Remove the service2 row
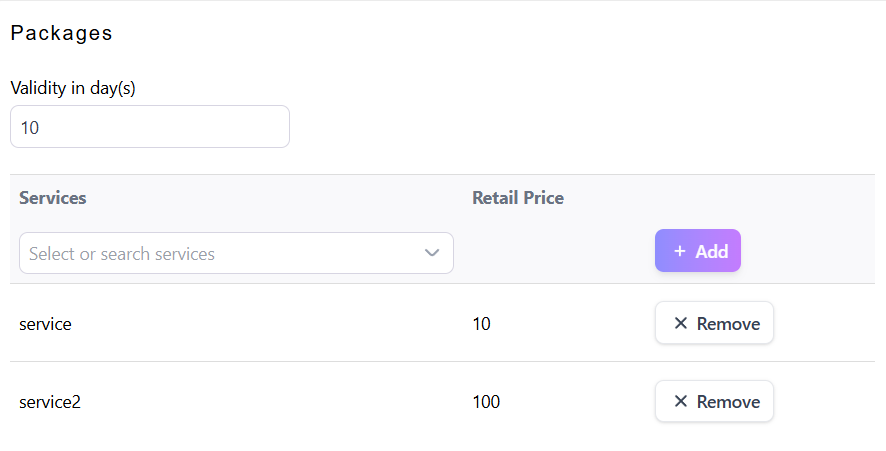The height and width of the screenshot is (451, 886). click(714, 401)
